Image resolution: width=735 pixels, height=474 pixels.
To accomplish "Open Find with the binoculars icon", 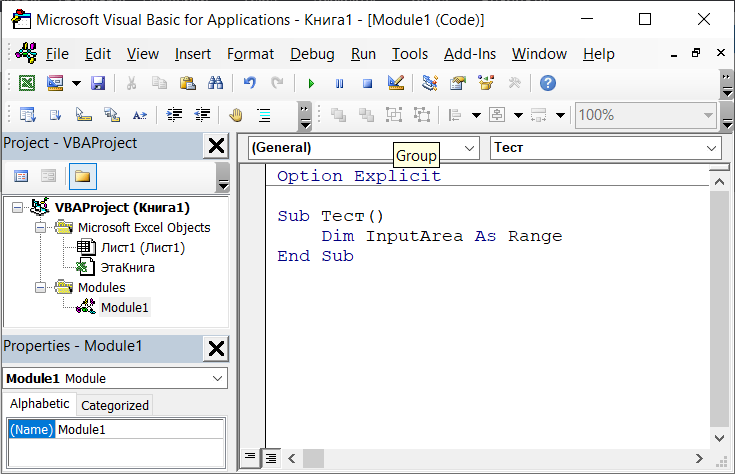I will tap(216, 83).
